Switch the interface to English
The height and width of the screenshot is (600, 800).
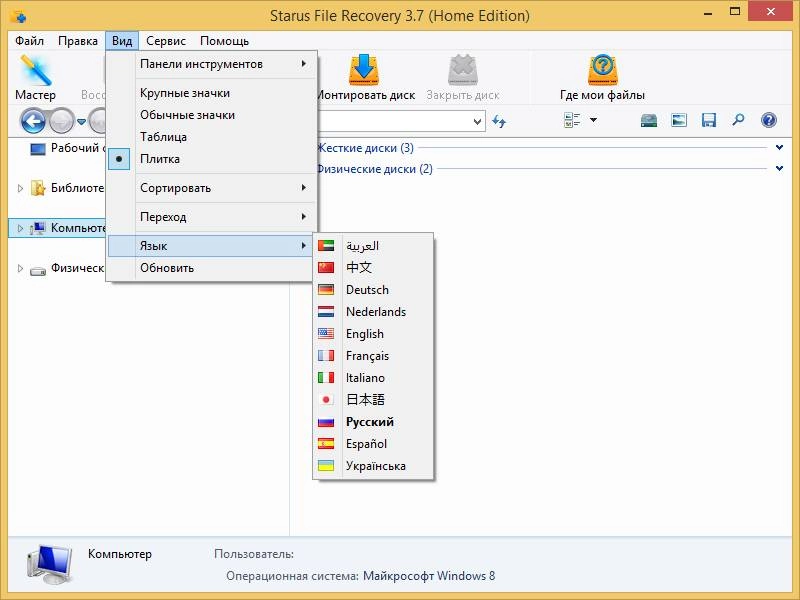(373, 334)
